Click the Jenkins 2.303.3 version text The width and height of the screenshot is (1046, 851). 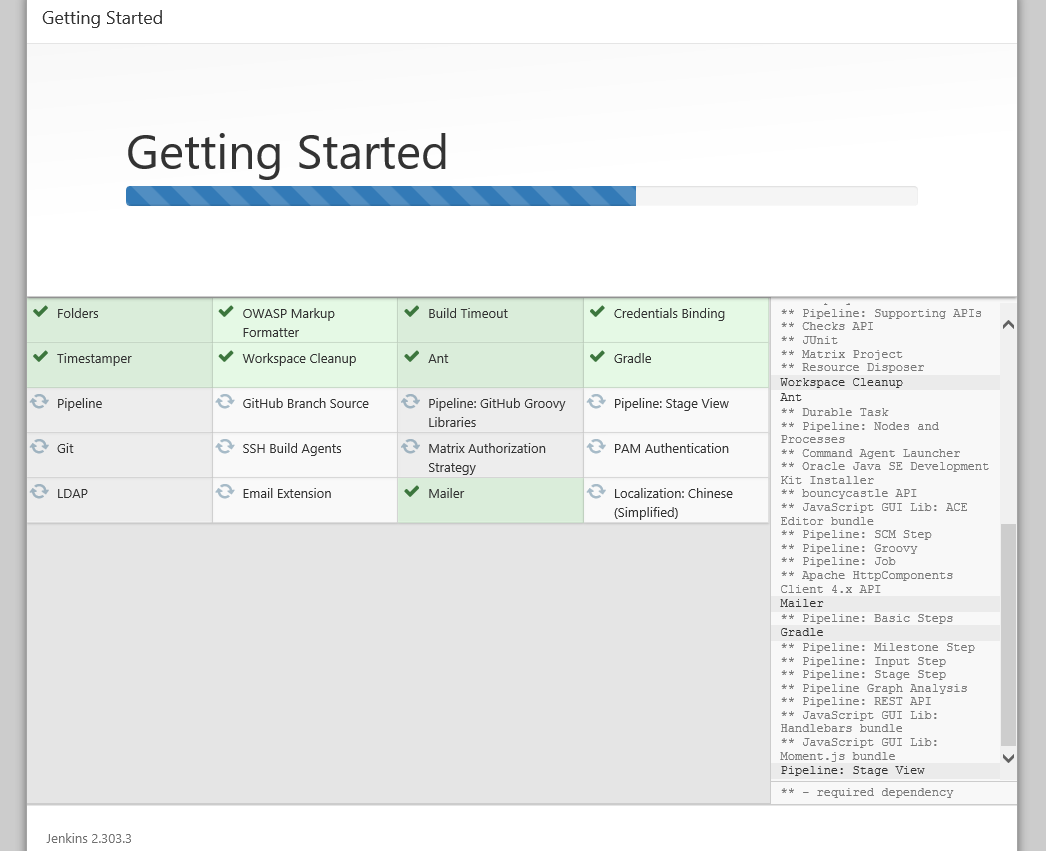tap(89, 838)
